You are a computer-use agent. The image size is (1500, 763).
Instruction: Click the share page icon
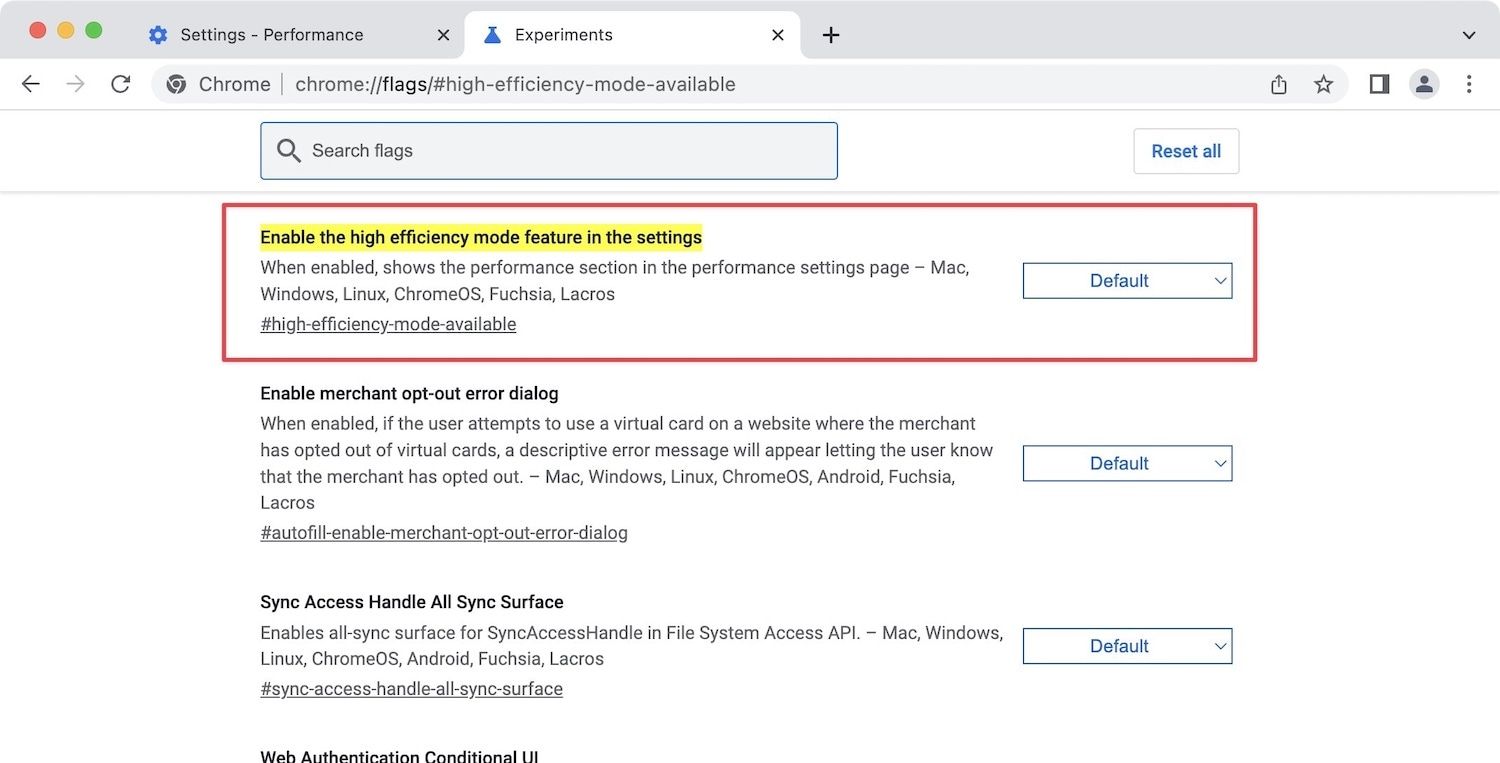[x=1279, y=85]
